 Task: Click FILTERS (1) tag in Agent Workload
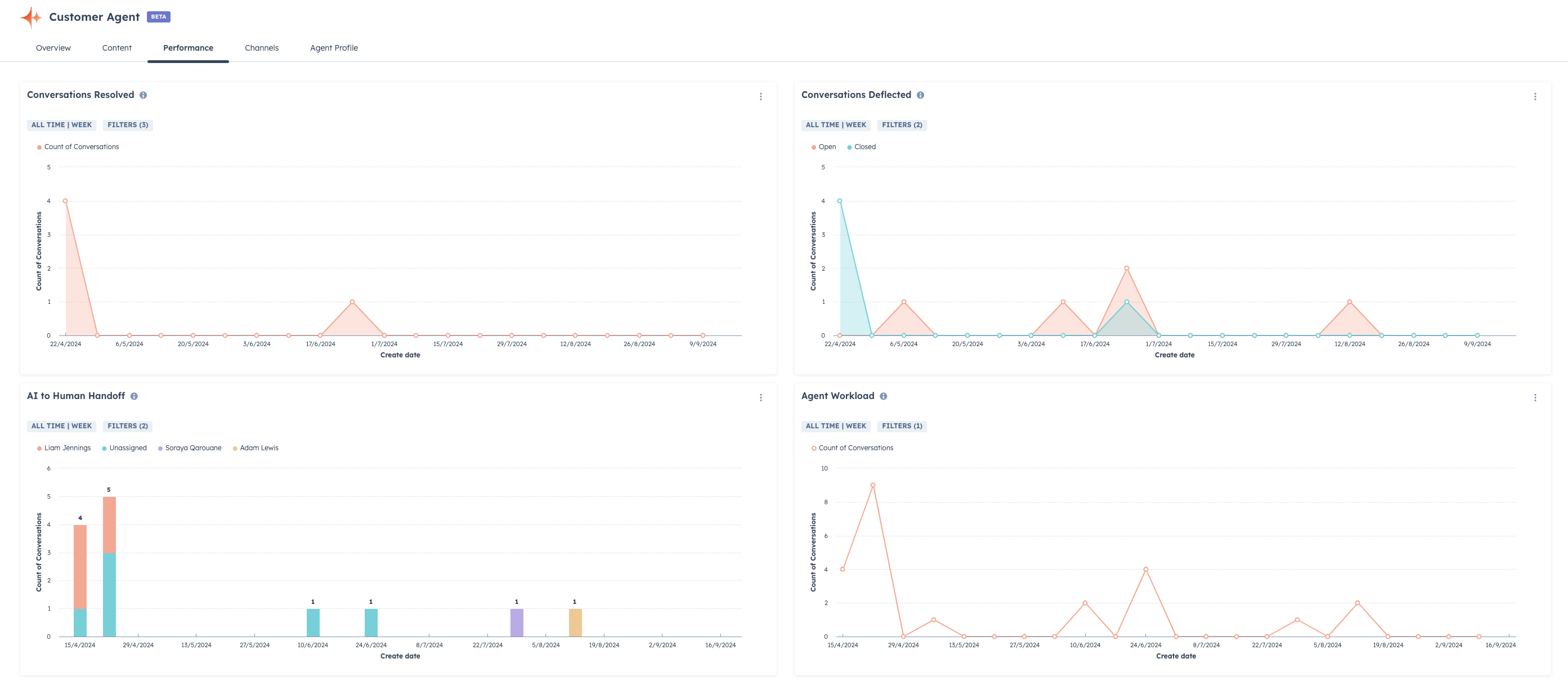(902, 427)
